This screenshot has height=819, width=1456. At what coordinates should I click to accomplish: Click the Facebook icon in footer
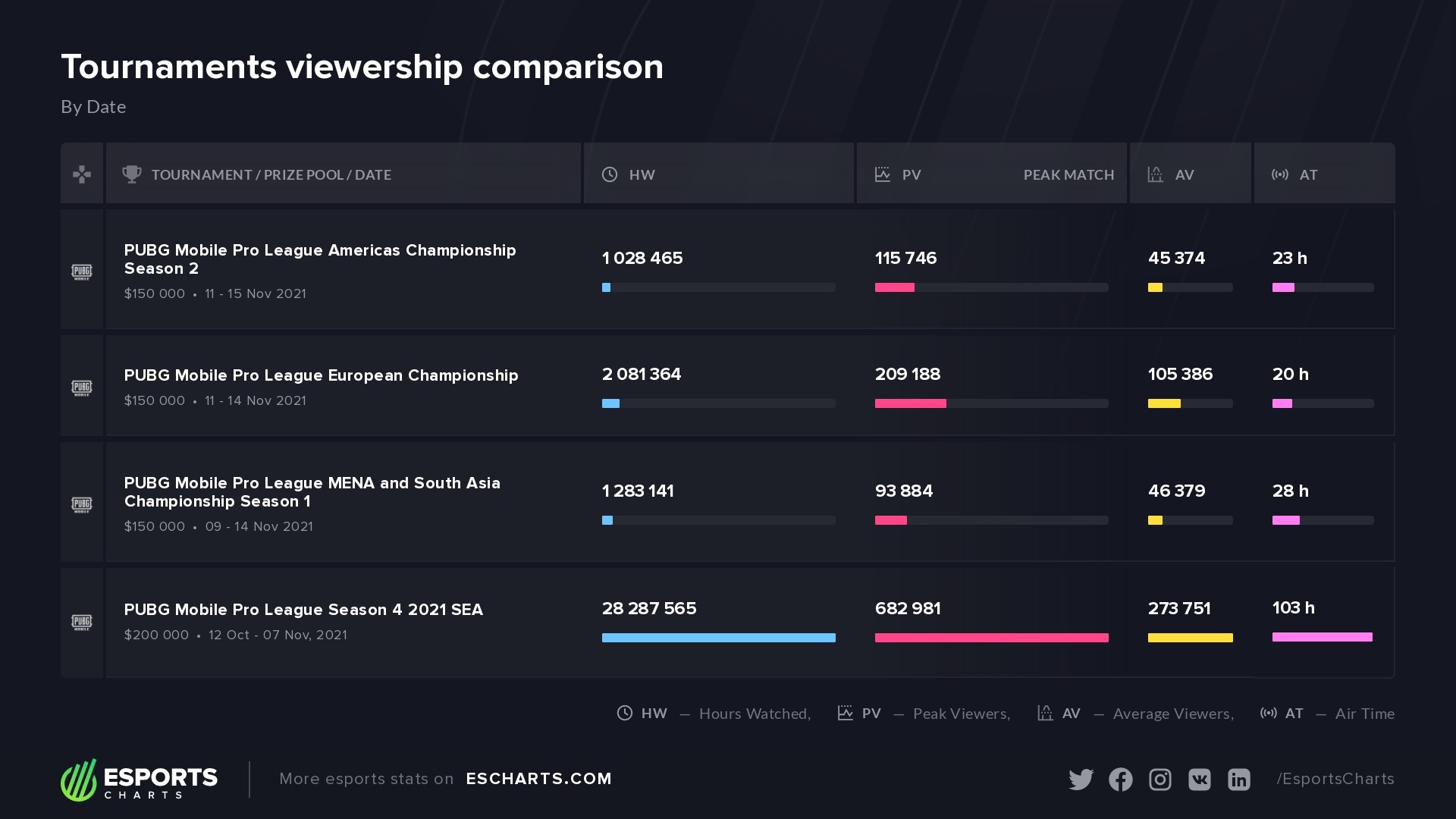point(1120,780)
